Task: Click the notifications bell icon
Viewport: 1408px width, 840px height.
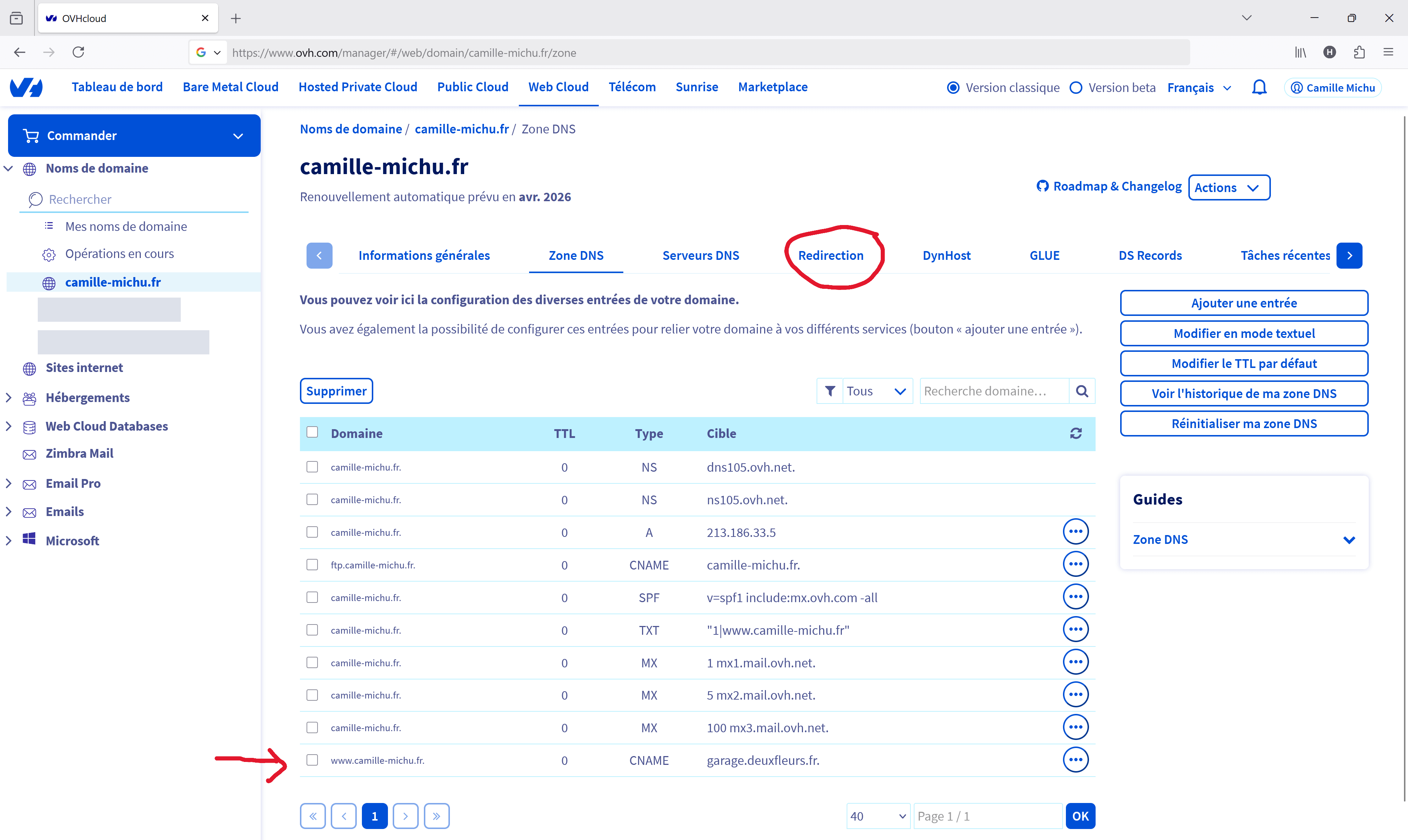Action: click(x=1259, y=87)
